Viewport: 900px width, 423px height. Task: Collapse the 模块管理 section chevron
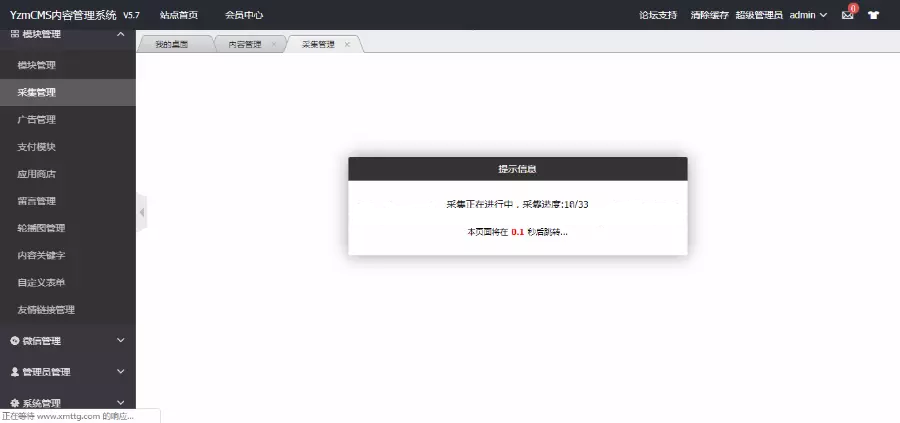(121, 34)
